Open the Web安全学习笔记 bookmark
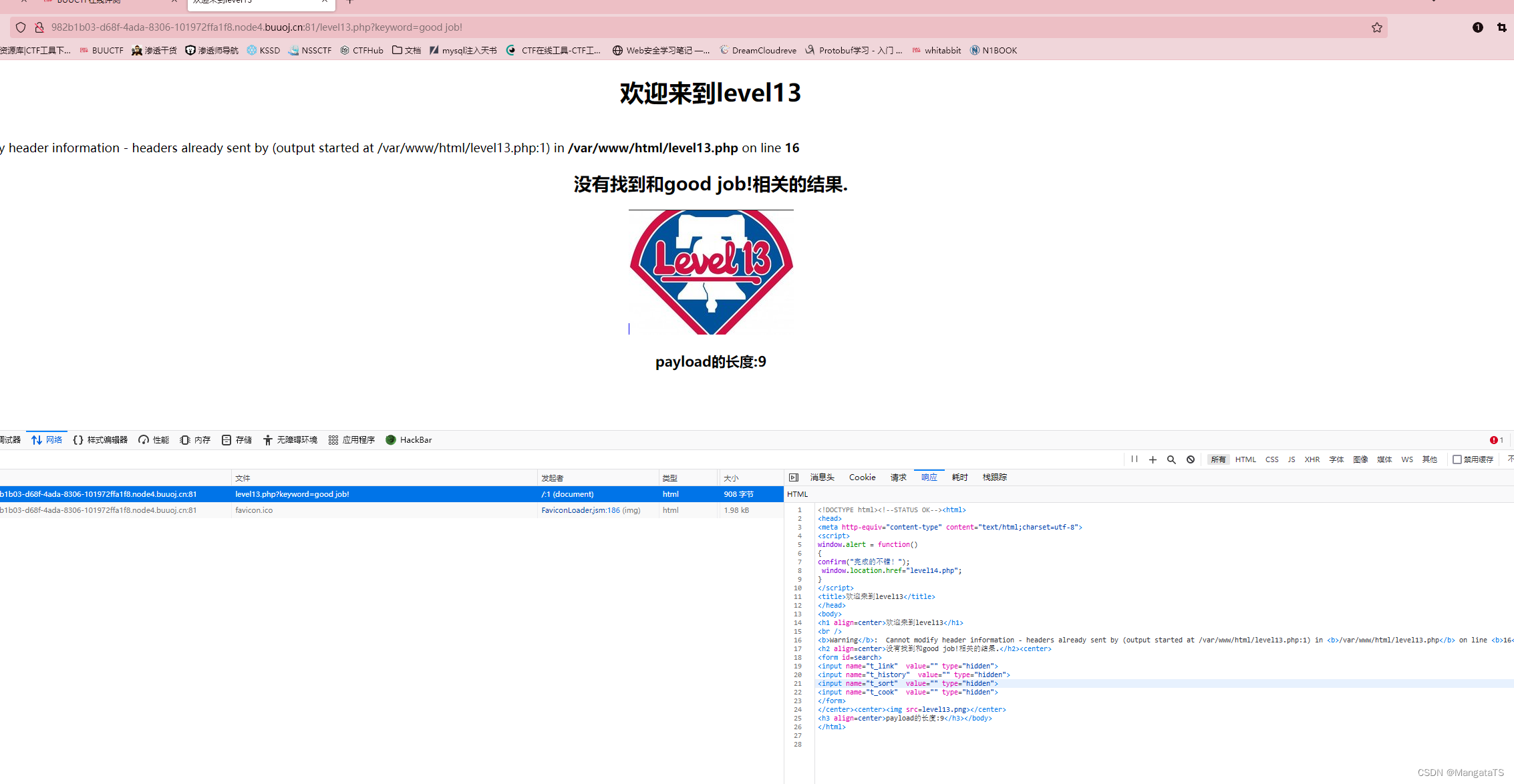The width and height of the screenshot is (1514, 784). click(661, 50)
